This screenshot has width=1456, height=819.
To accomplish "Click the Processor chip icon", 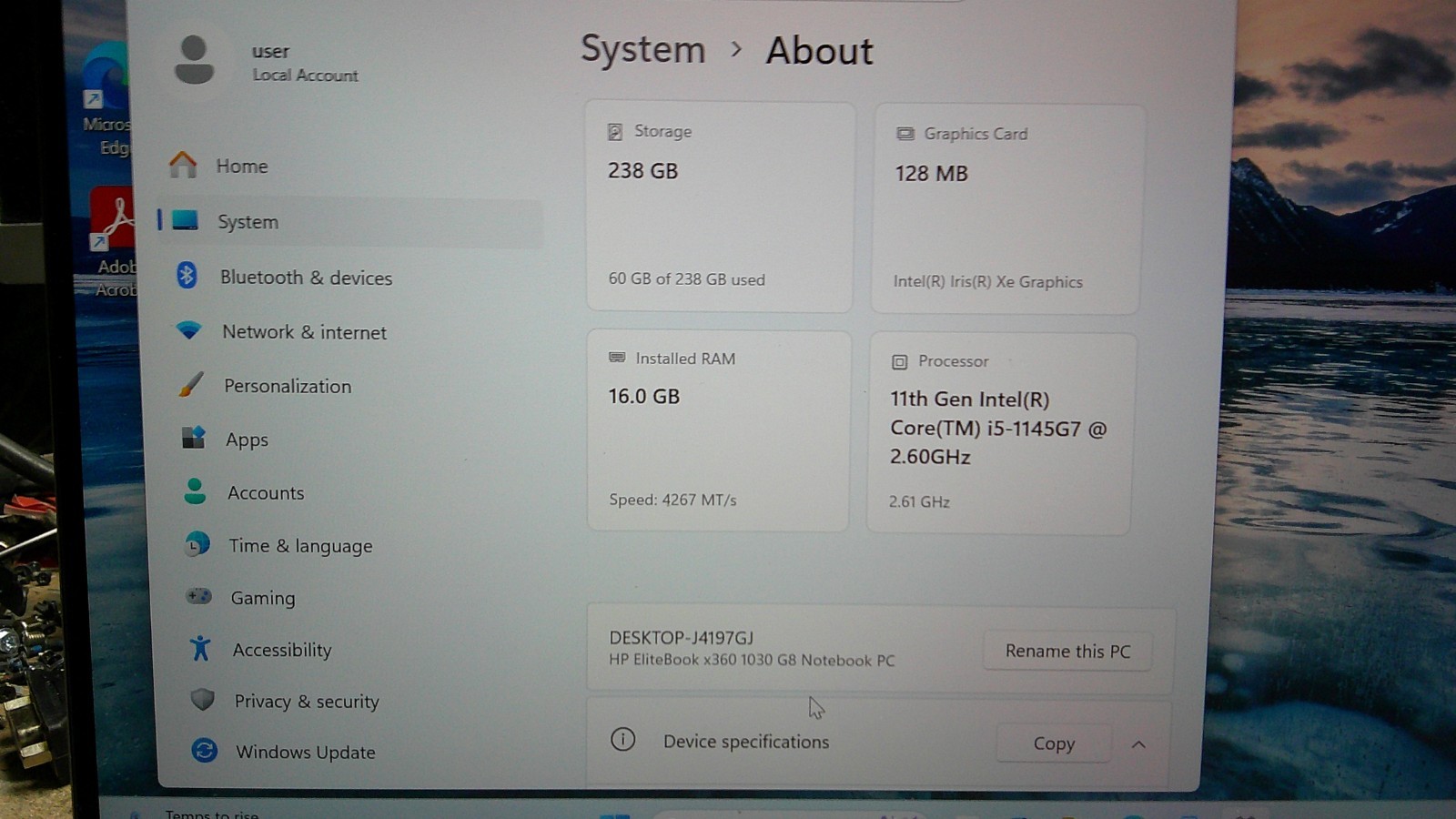I will coord(899,362).
